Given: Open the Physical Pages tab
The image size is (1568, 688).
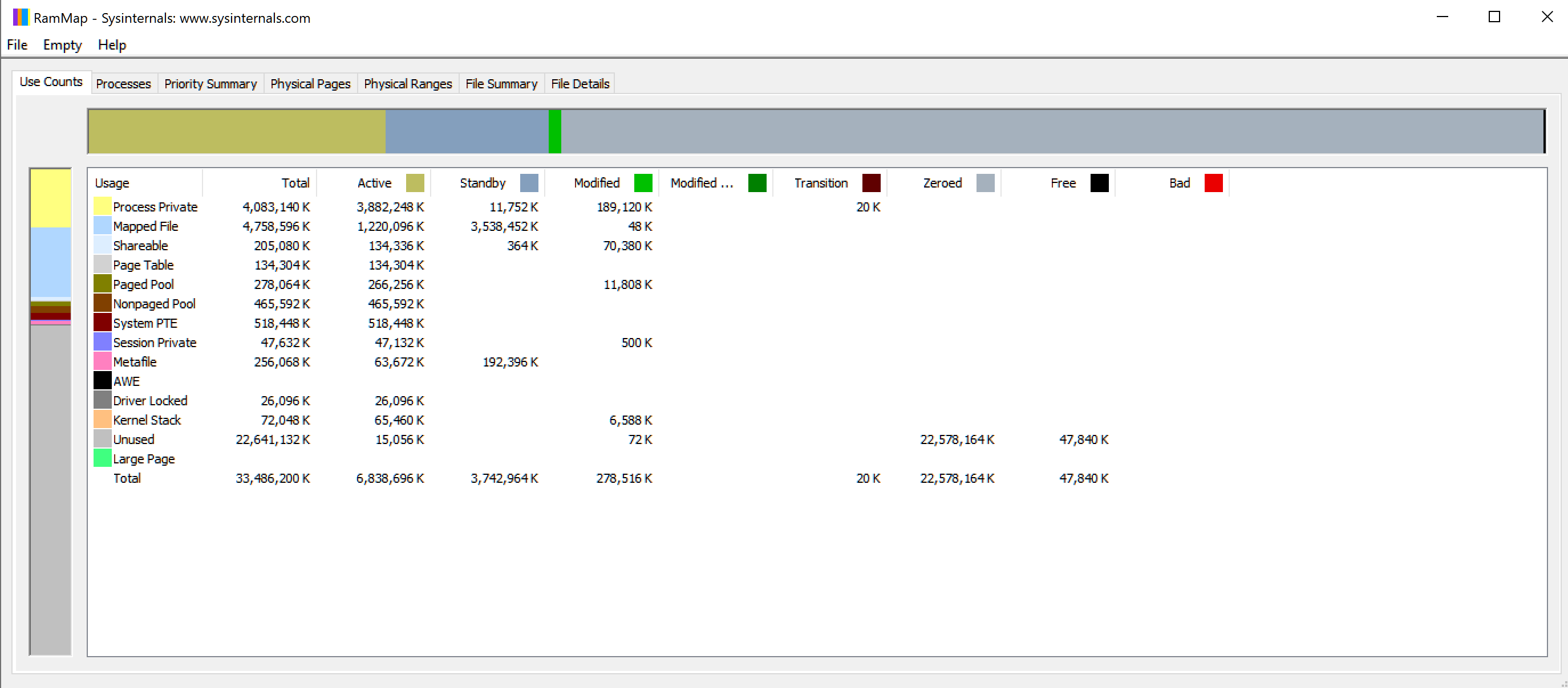Looking at the screenshot, I should [x=310, y=84].
